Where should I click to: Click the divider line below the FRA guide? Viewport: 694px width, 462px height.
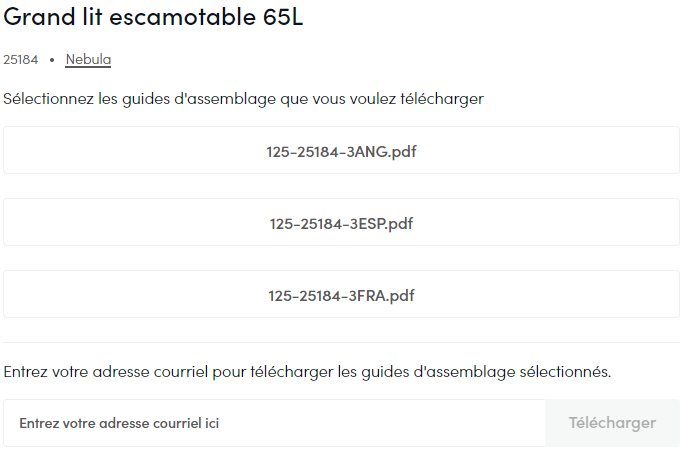click(341, 342)
